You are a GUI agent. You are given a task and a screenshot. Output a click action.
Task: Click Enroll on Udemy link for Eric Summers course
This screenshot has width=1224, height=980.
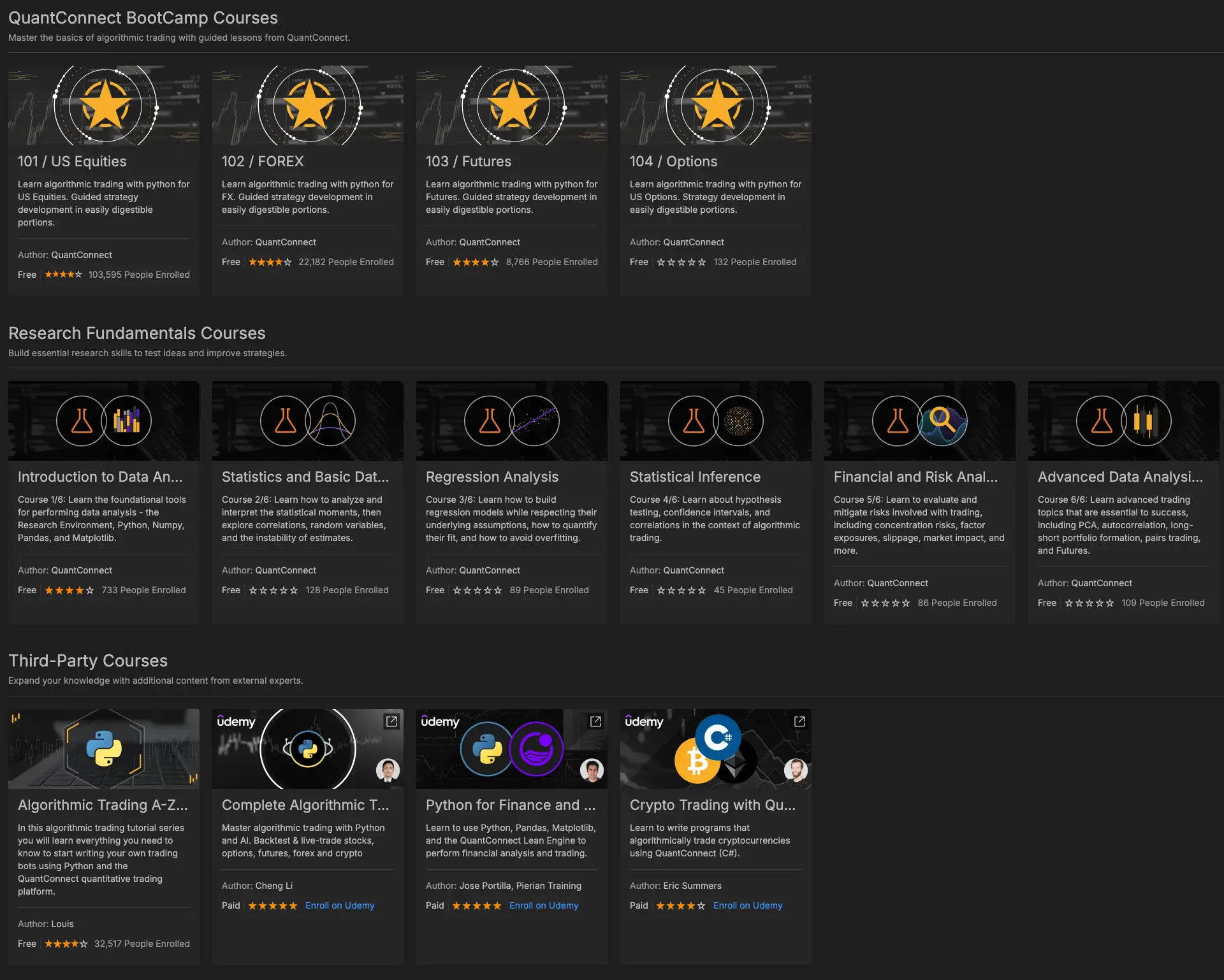click(x=748, y=905)
